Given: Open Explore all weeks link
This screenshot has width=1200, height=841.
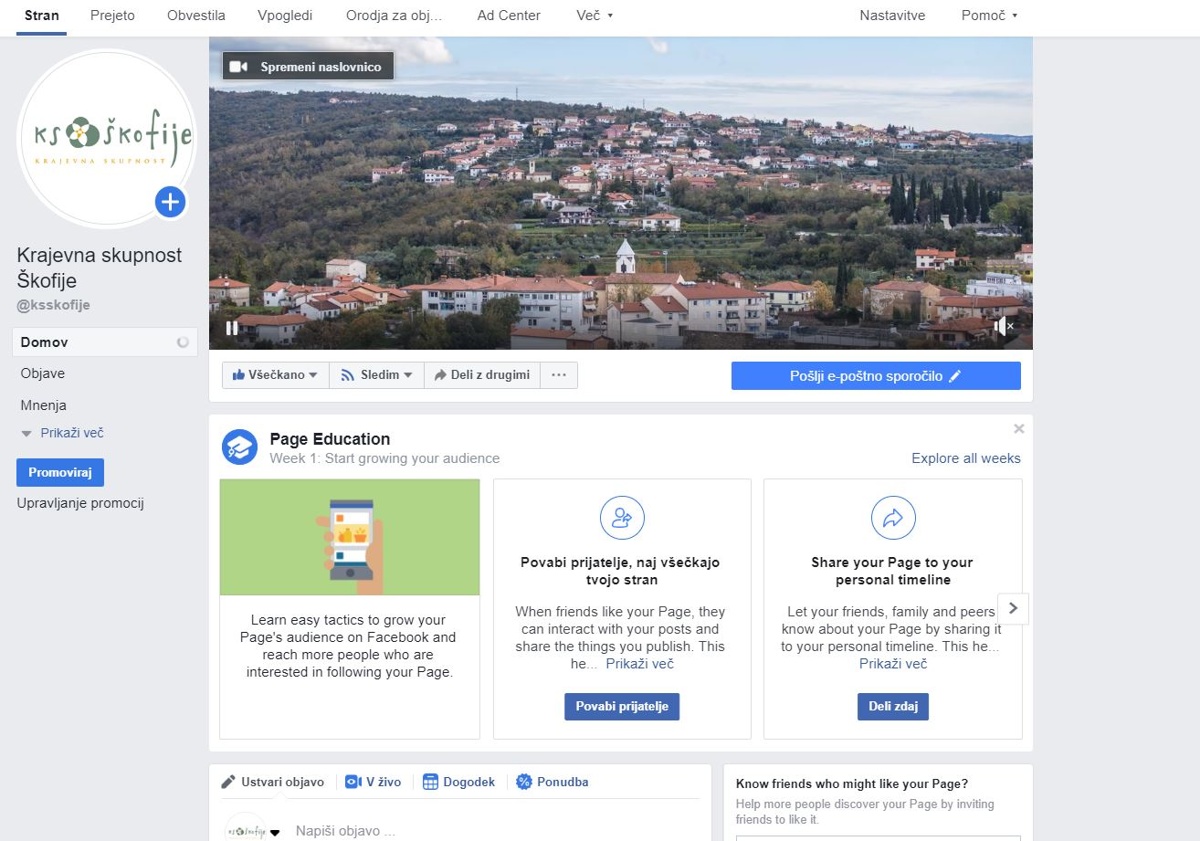Looking at the screenshot, I should click(x=966, y=458).
